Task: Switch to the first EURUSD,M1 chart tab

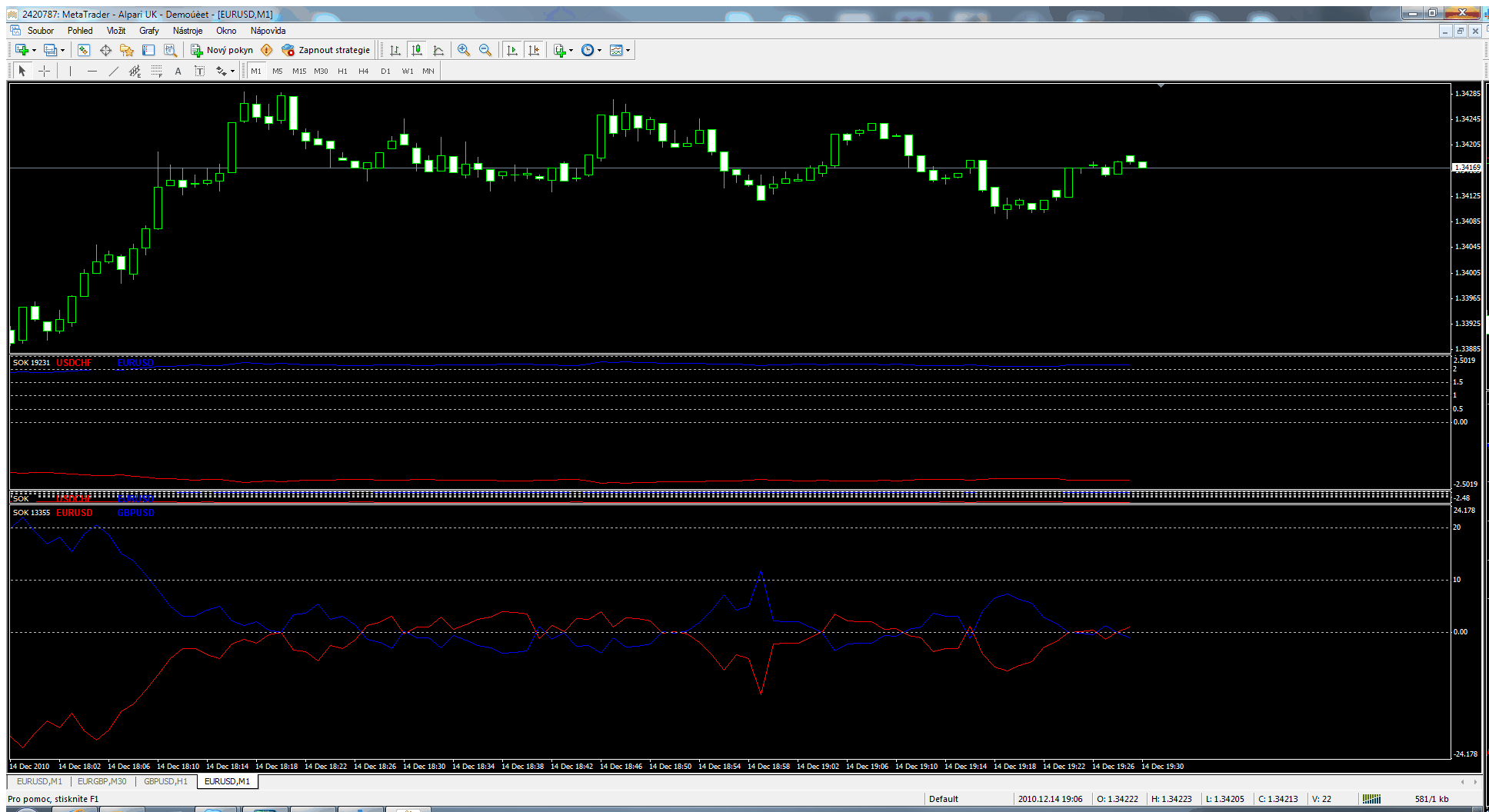Action: (x=39, y=781)
